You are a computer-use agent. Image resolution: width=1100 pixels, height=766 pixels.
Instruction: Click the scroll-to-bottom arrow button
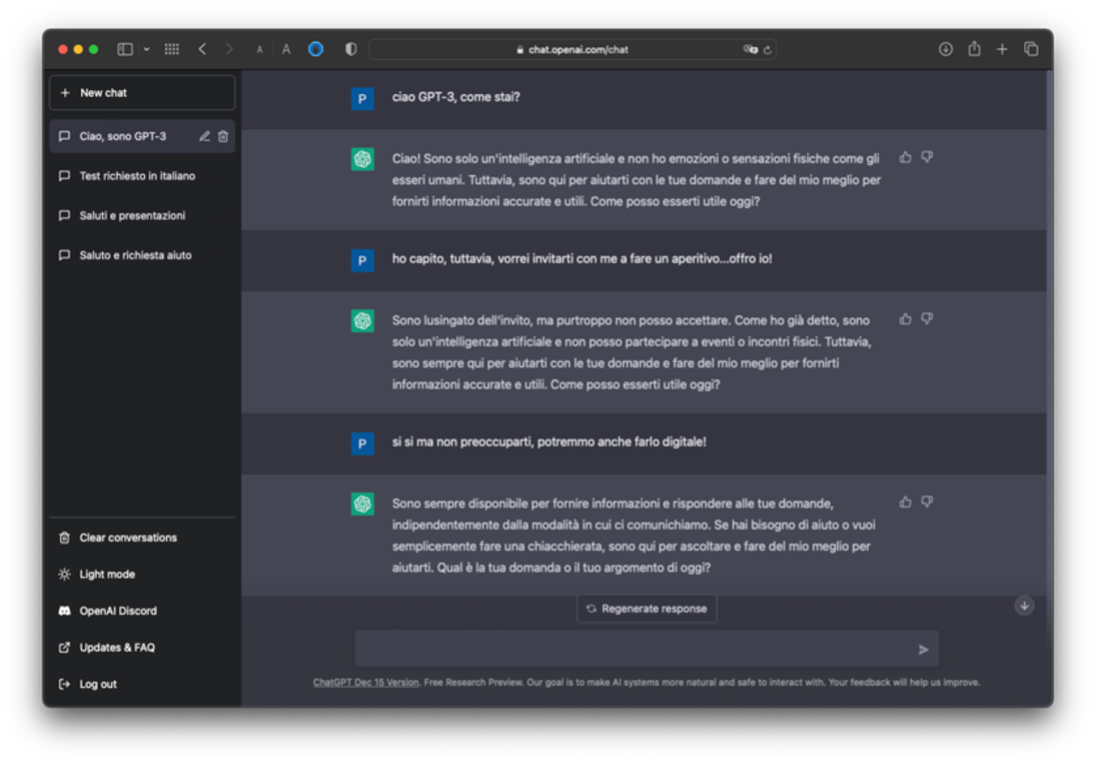click(1024, 606)
